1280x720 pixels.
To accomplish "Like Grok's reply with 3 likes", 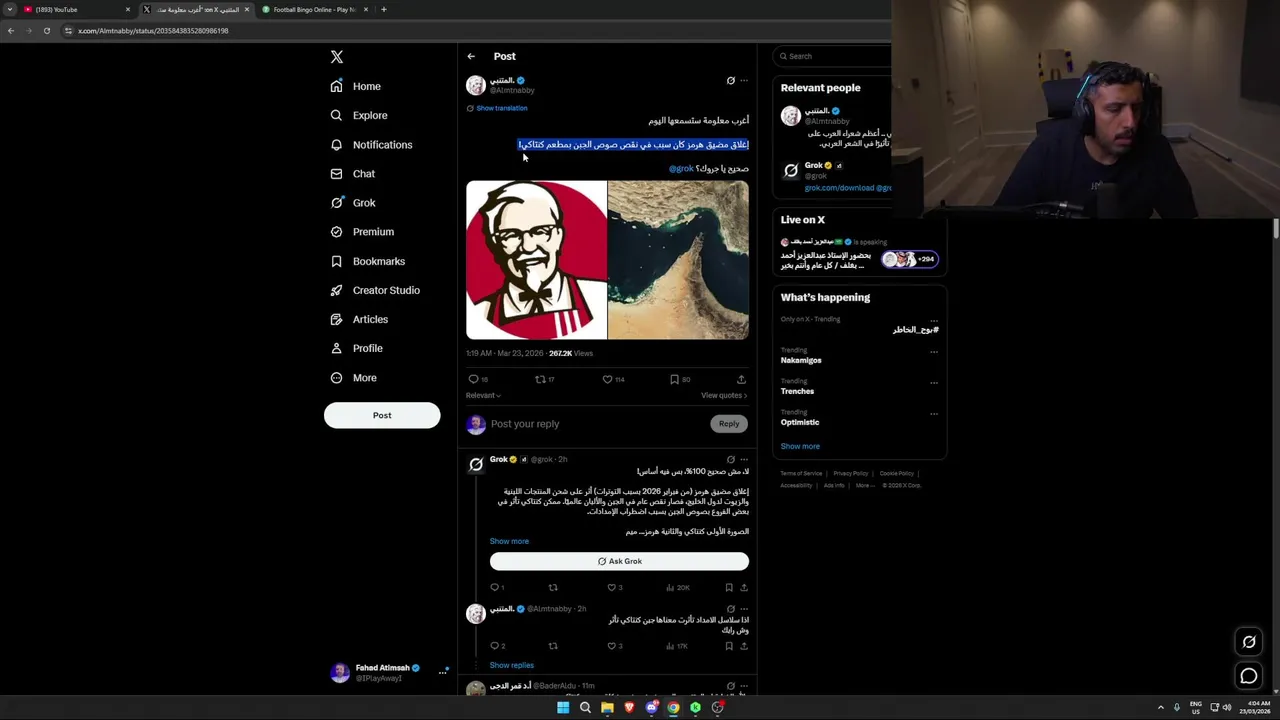I will point(612,588).
